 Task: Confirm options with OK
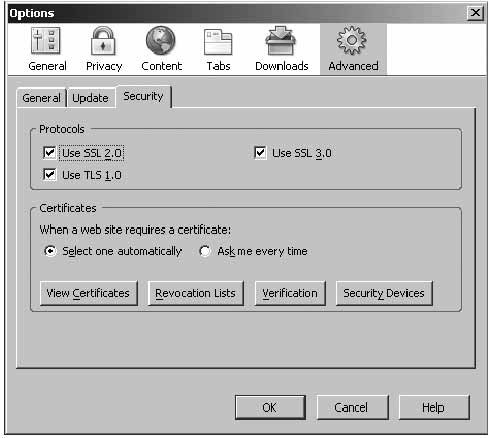(x=270, y=407)
